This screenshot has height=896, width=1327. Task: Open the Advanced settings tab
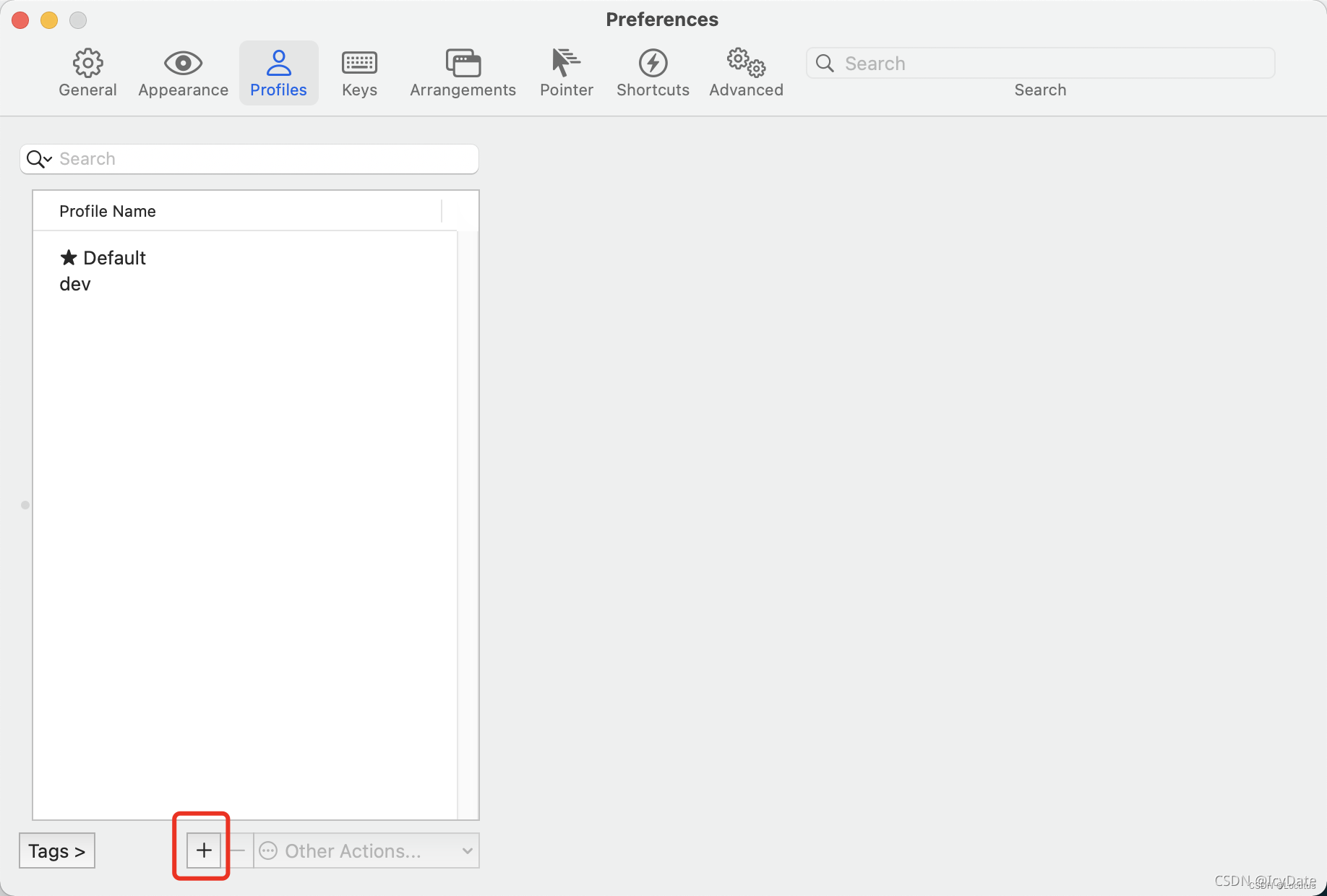[746, 73]
